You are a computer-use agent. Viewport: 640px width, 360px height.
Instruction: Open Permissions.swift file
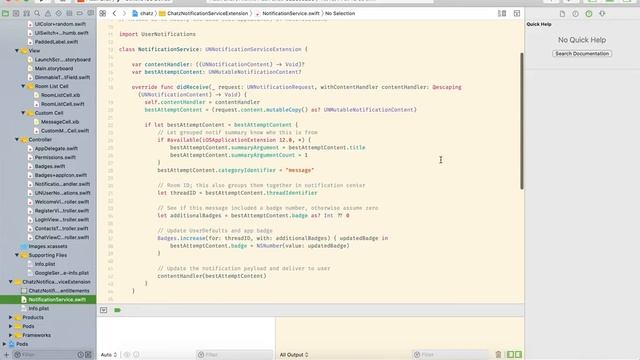[55, 157]
